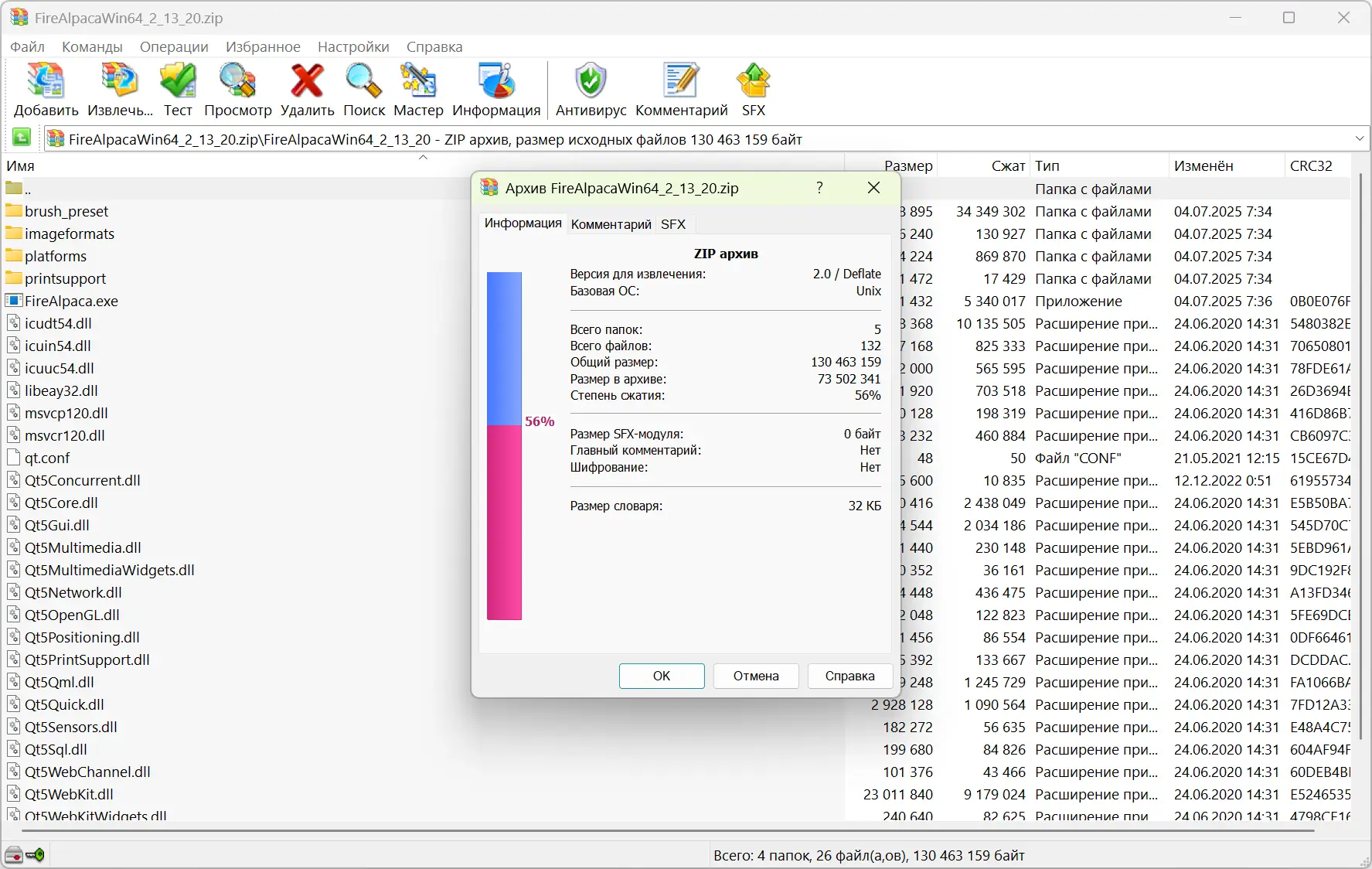Image resolution: width=1372 pixels, height=869 pixels.
Task: Select the Qt5Sensors.dll file name
Action: tap(71, 727)
